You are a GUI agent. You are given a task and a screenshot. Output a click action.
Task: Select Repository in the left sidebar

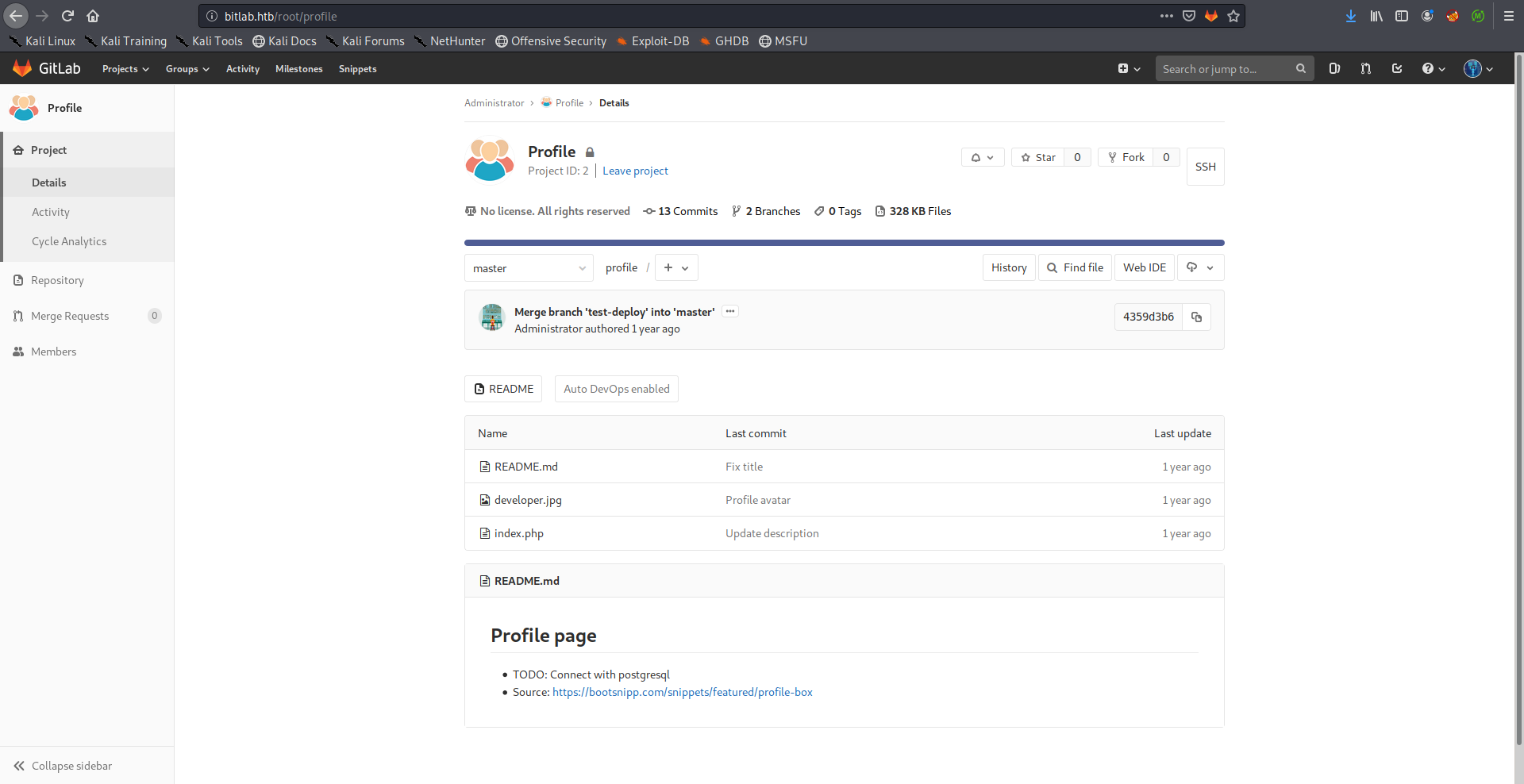[57, 280]
